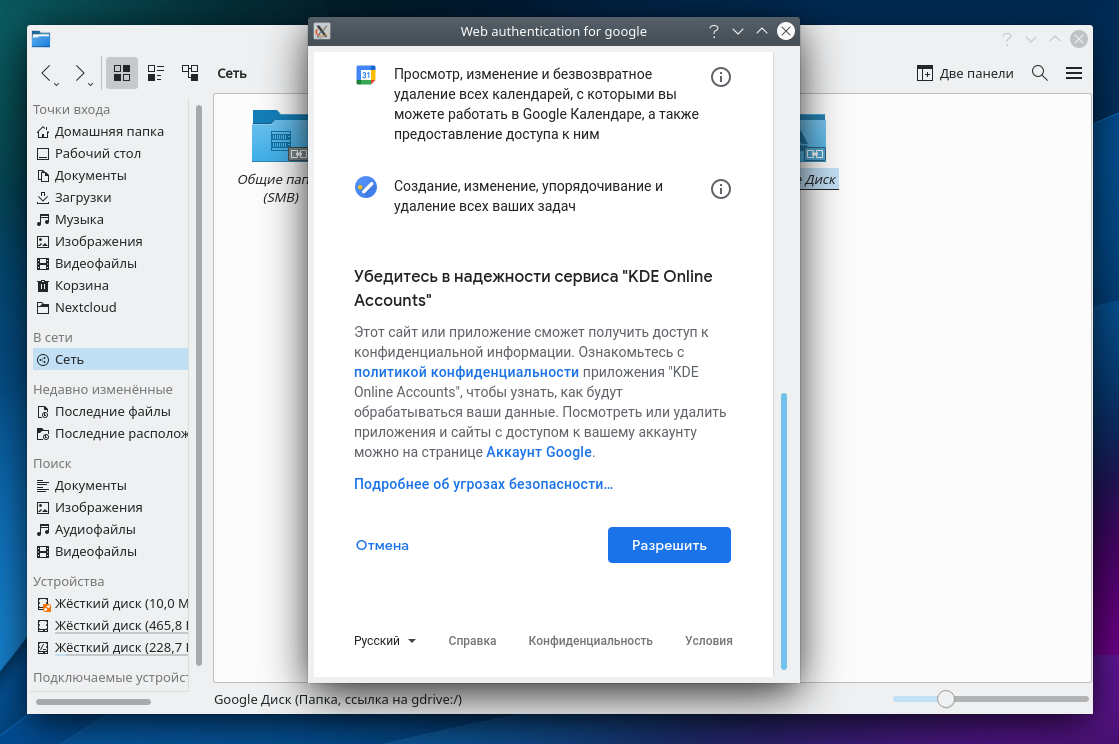Search Документы under Поиск section
This screenshot has width=1119, height=744.
point(111,486)
